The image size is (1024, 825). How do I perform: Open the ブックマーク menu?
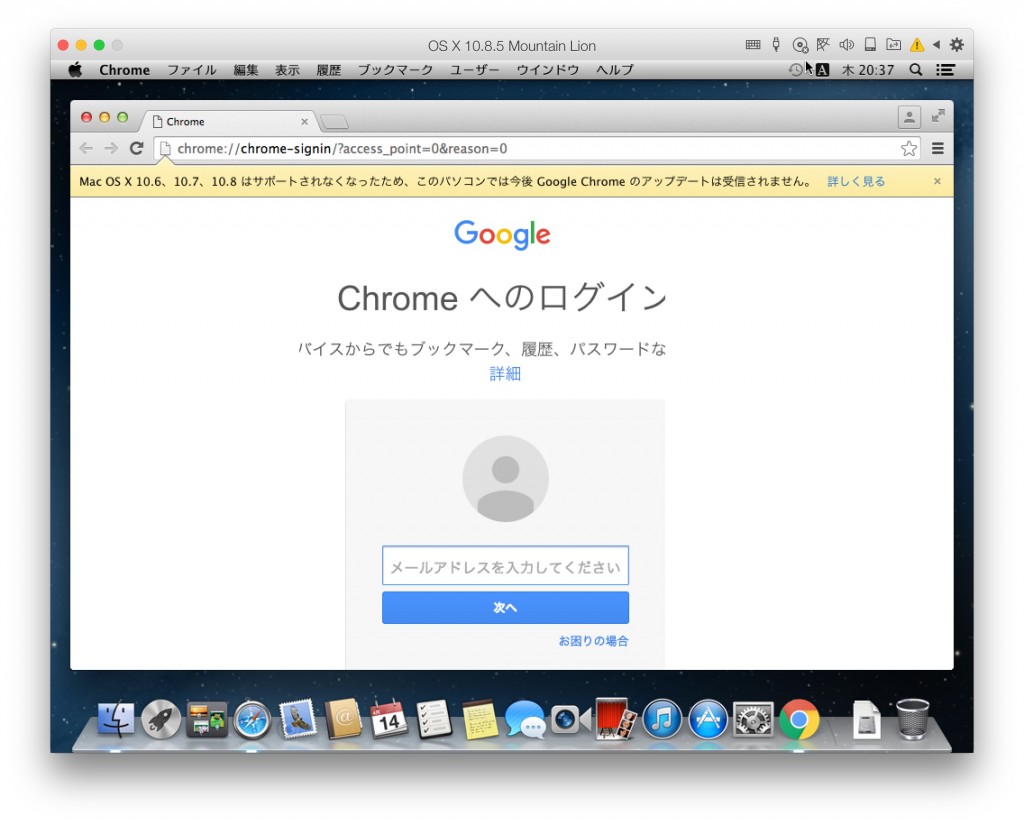(x=395, y=70)
